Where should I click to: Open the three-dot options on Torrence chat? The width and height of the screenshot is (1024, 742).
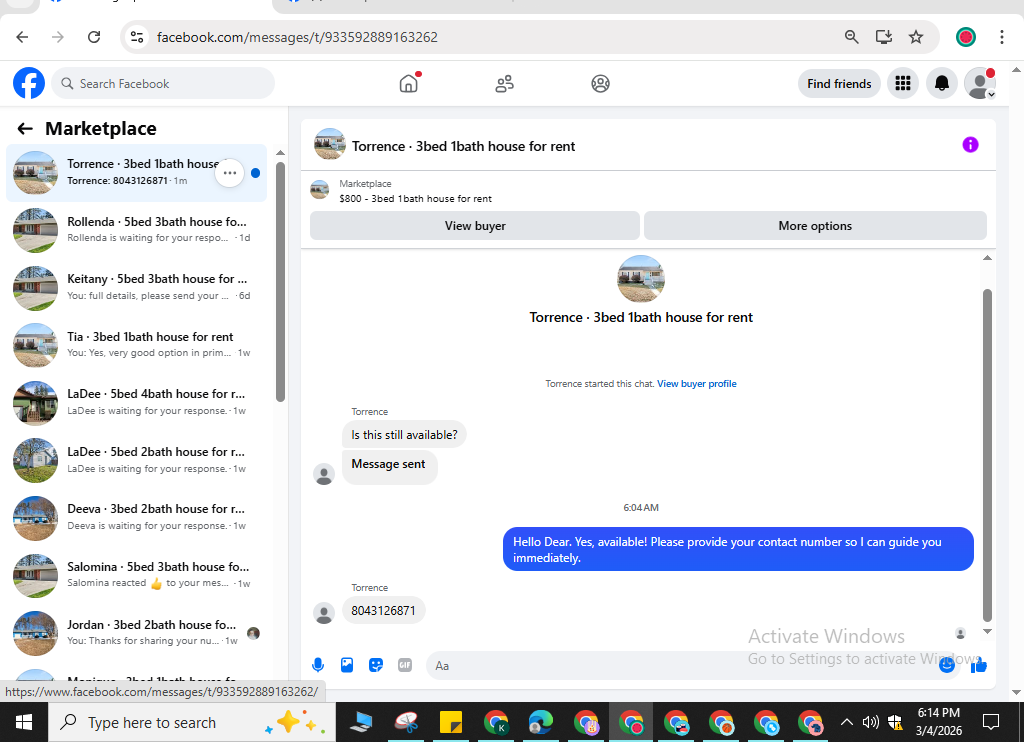click(229, 173)
